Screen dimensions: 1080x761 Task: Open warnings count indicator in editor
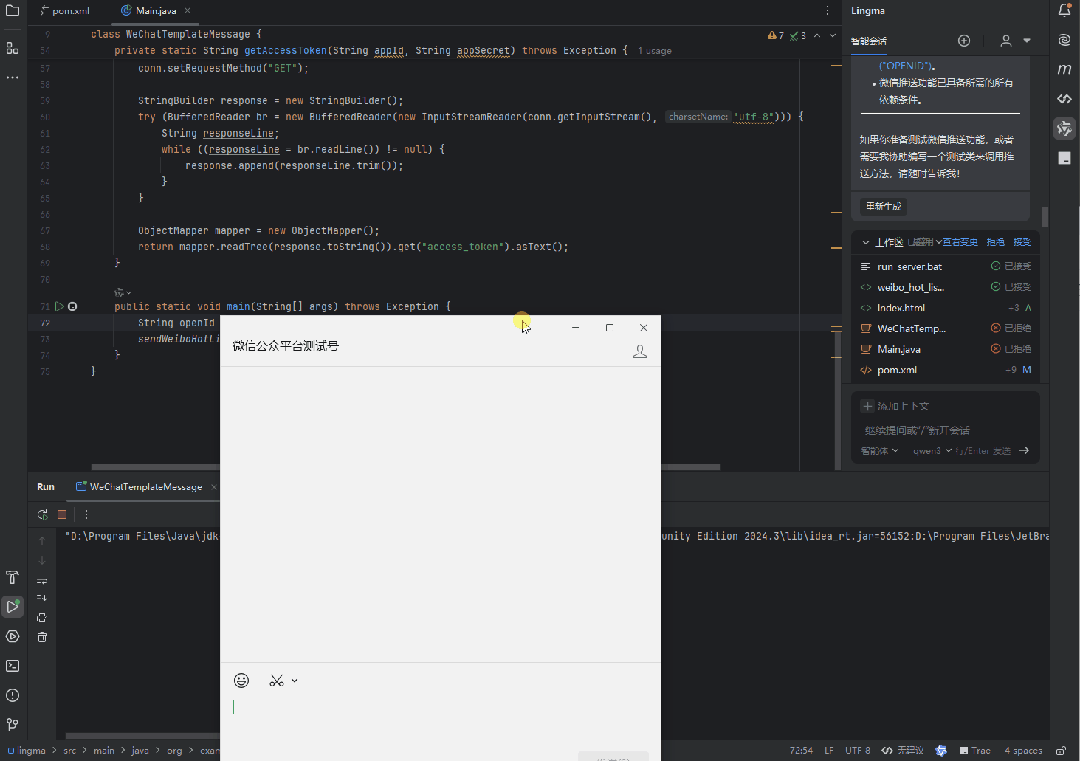pyautogui.click(x=776, y=35)
